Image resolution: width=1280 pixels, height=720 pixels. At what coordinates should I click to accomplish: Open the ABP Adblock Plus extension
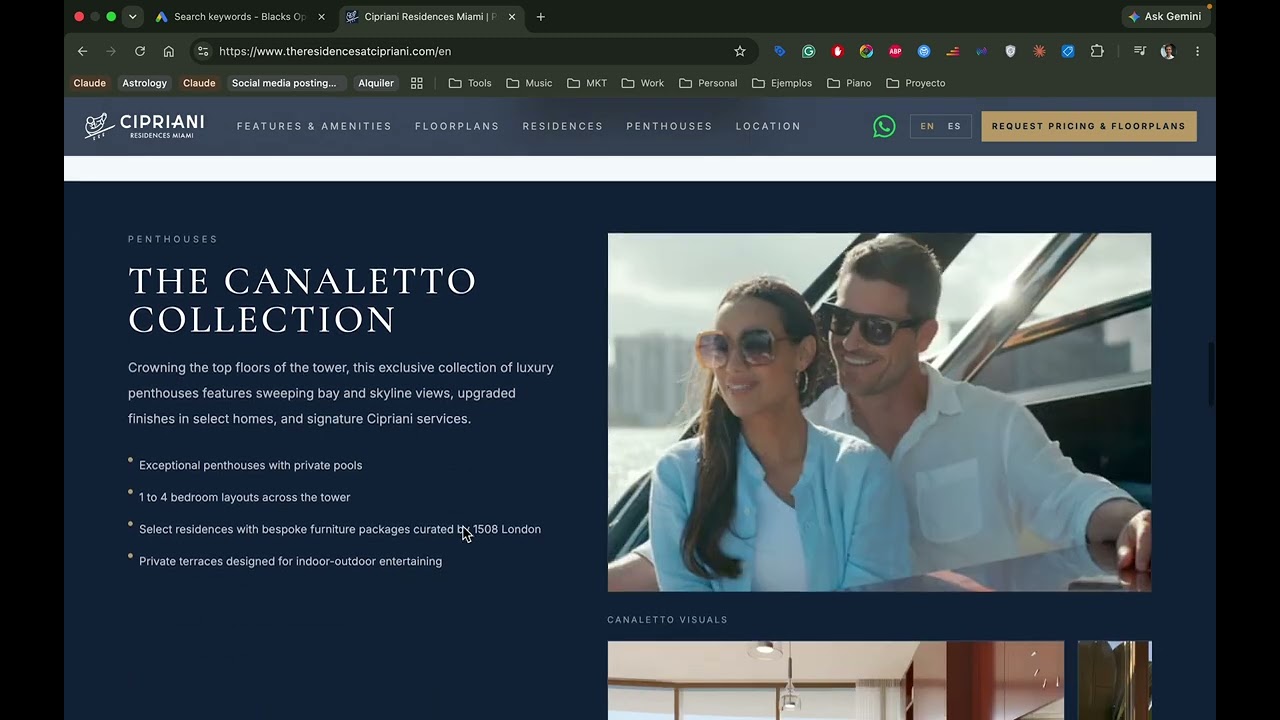coord(896,51)
